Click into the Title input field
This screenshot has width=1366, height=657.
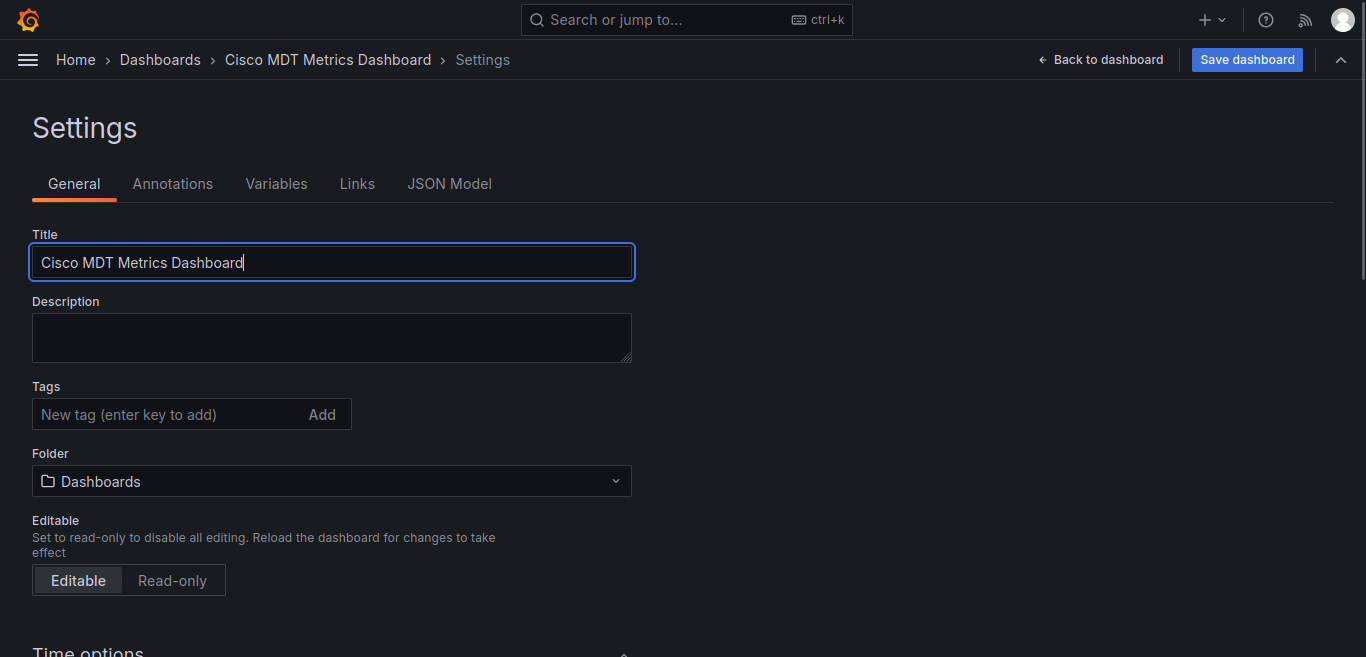(332, 262)
